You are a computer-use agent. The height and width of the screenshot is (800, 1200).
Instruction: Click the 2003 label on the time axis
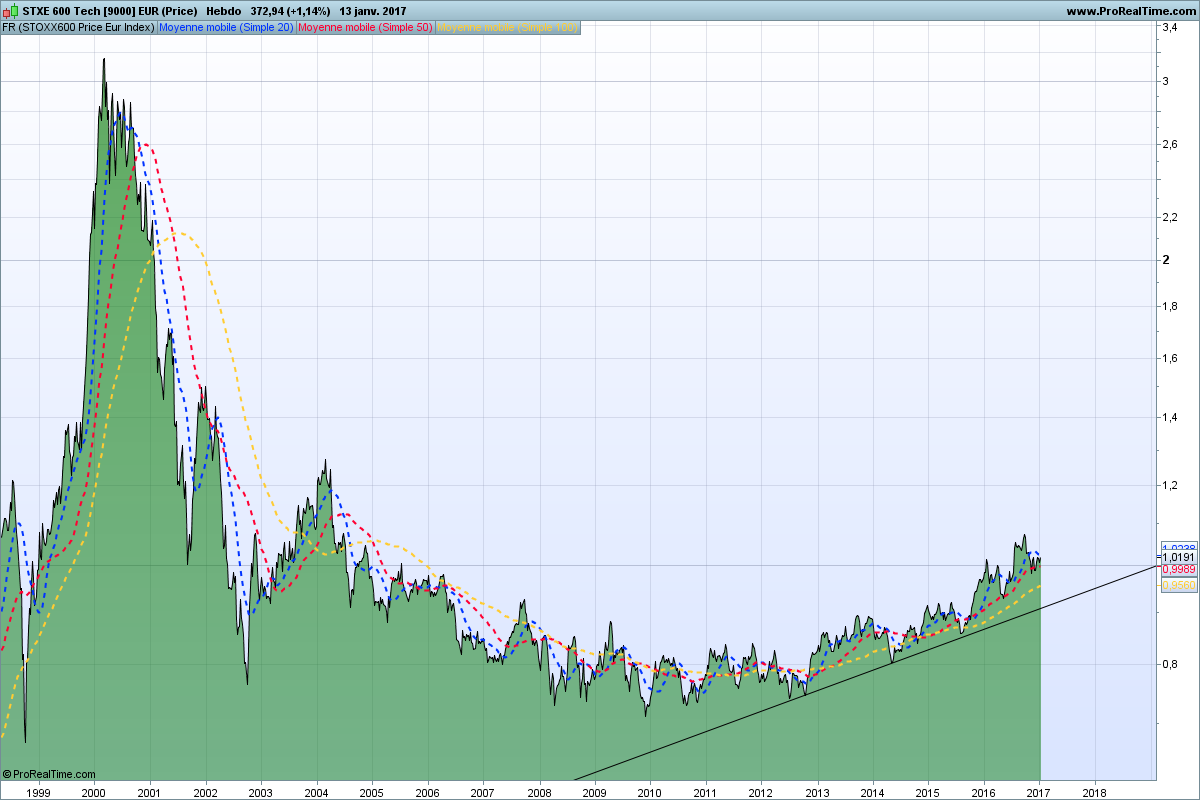click(x=261, y=791)
